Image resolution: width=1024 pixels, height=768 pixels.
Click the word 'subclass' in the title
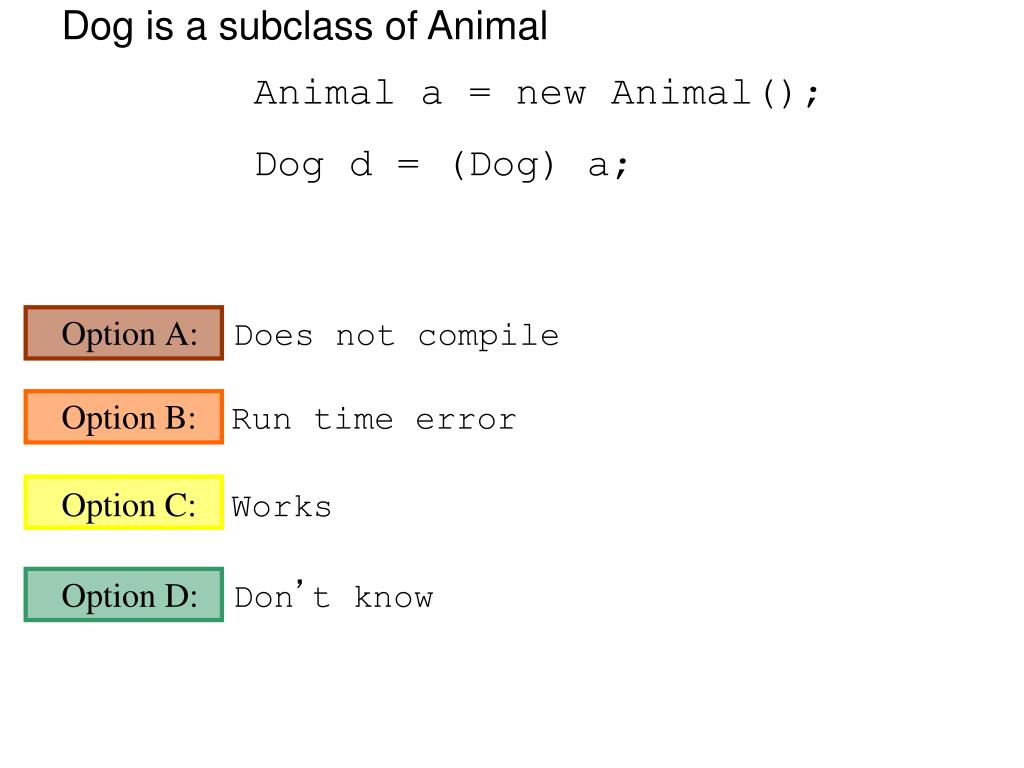pos(296,27)
